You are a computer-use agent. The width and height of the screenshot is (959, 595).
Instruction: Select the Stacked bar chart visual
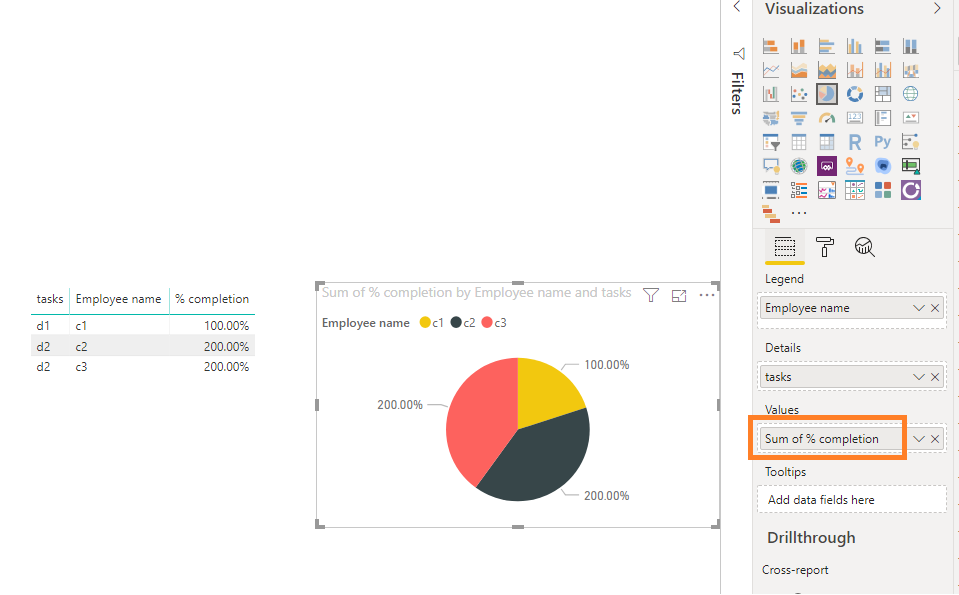(771, 46)
